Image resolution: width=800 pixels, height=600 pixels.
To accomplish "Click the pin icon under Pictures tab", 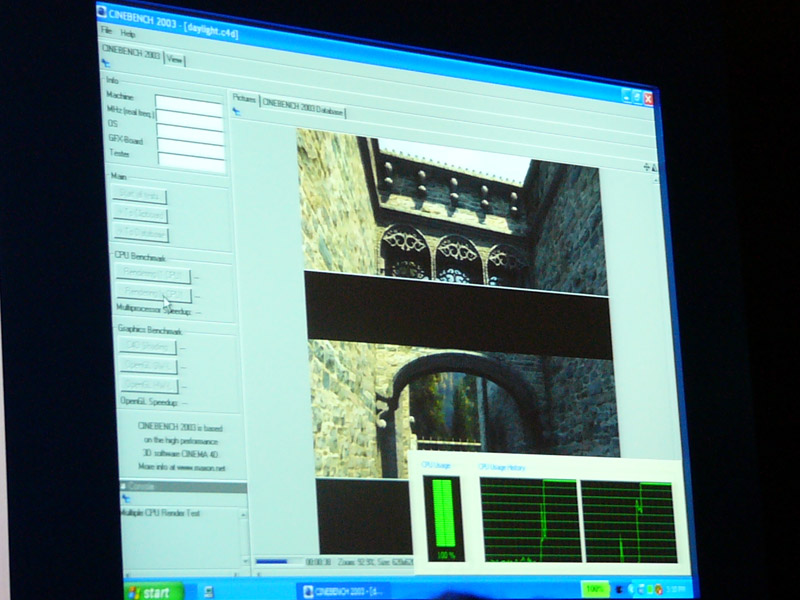I will tap(236, 111).
